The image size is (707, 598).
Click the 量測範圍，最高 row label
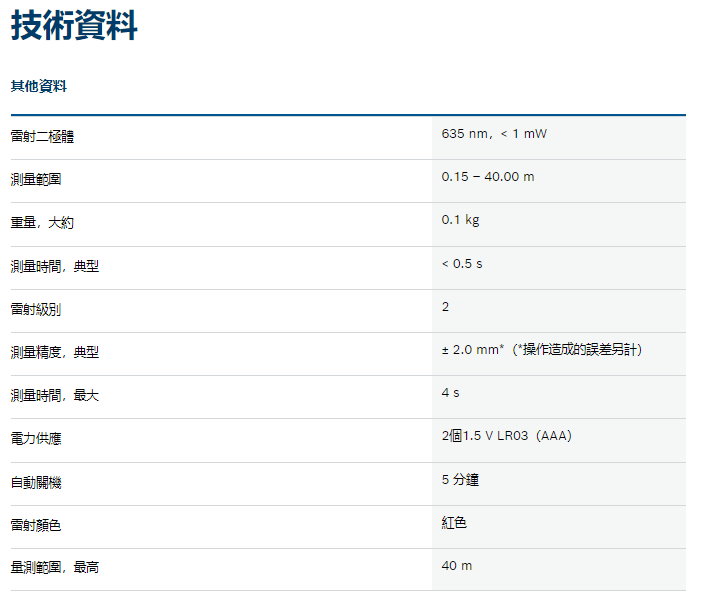tap(55, 568)
